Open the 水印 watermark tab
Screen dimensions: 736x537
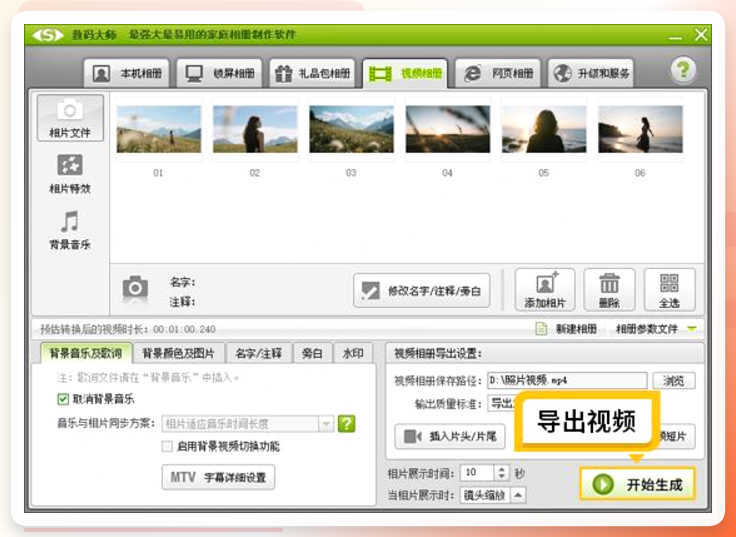pos(353,353)
